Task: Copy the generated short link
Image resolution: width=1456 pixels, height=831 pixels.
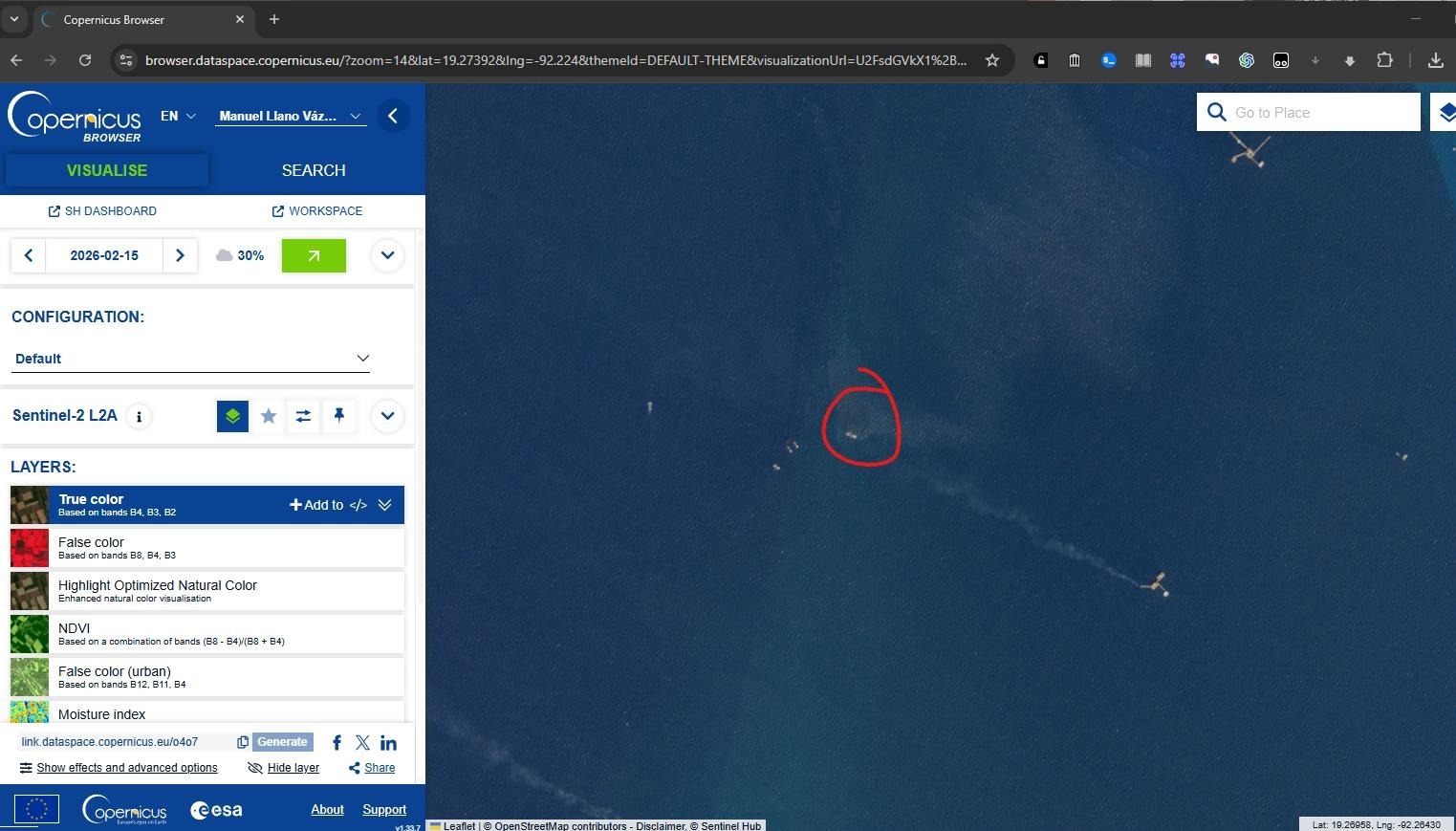Action: [x=243, y=742]
